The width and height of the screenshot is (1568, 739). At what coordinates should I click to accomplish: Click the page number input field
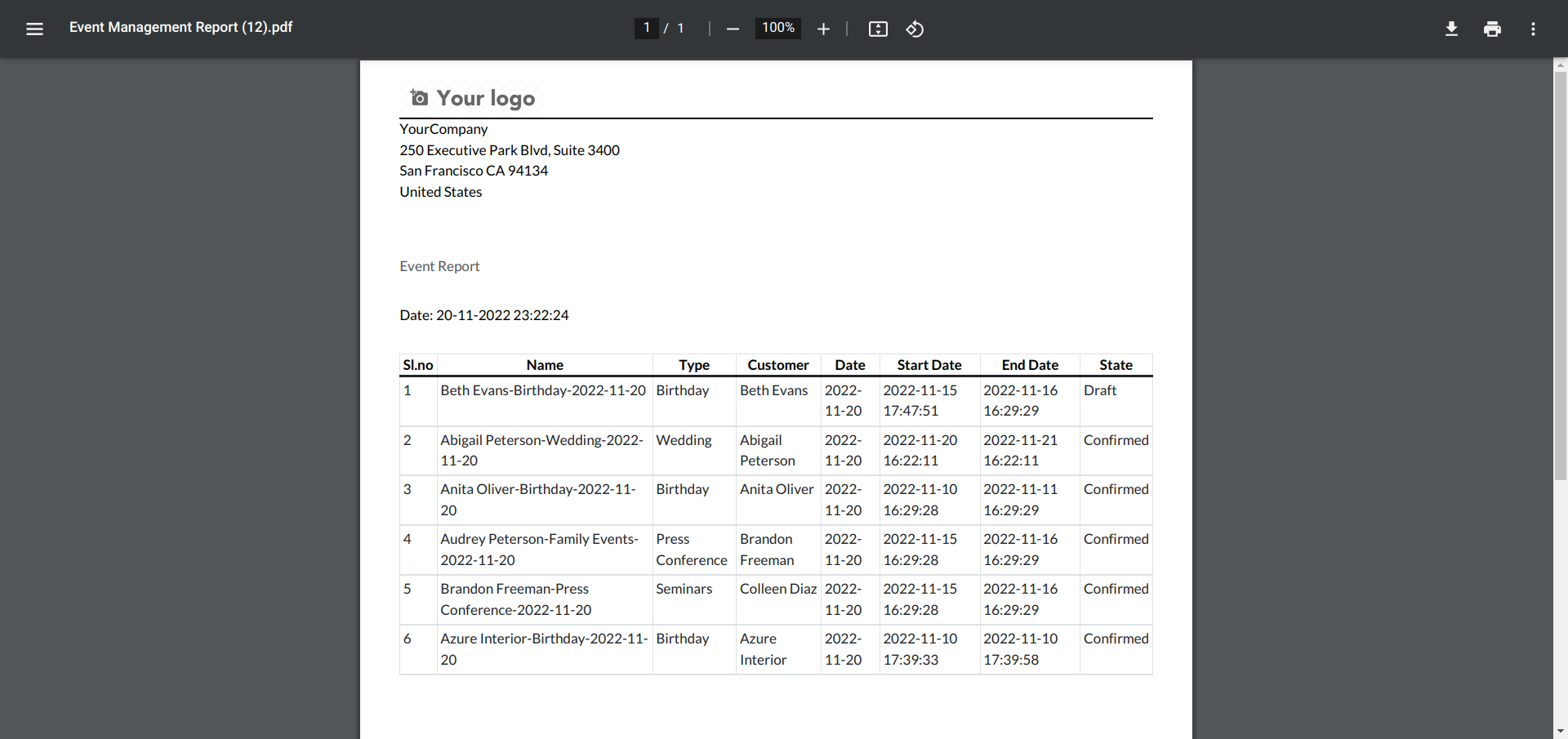click(x=646, y=28)
